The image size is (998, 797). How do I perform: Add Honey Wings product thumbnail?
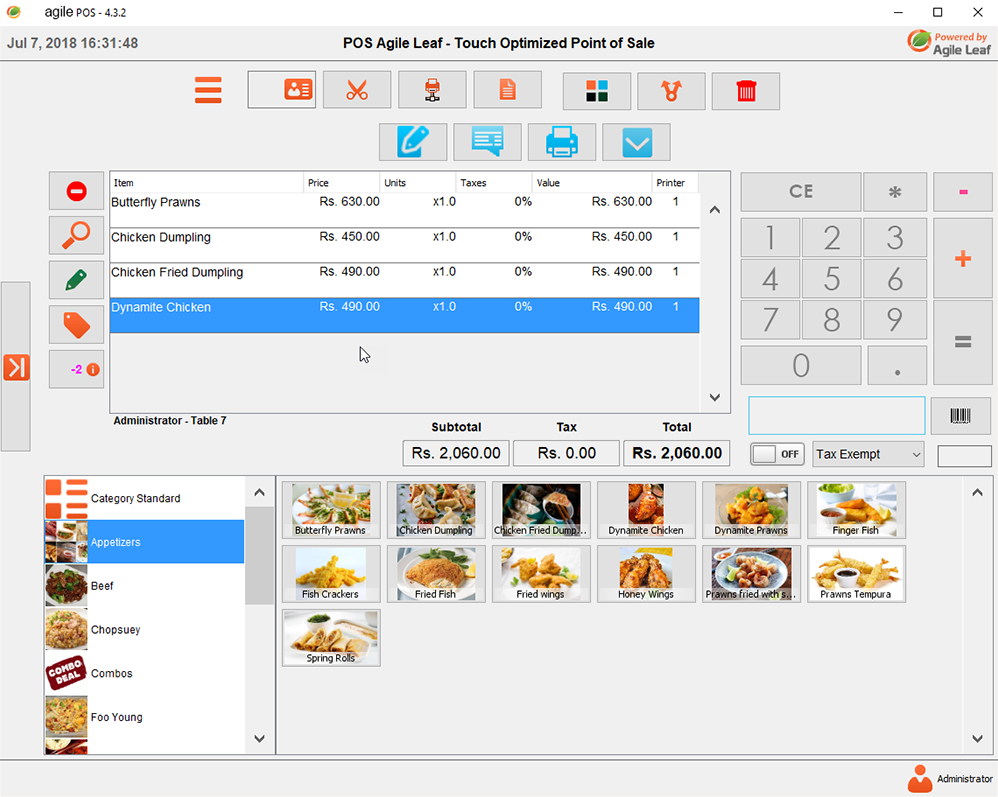[x=646, y=574]
